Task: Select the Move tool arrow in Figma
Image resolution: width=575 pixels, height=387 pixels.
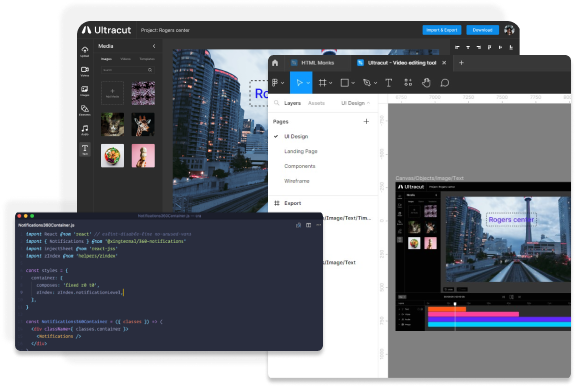Action: click(x=299, y=83)
